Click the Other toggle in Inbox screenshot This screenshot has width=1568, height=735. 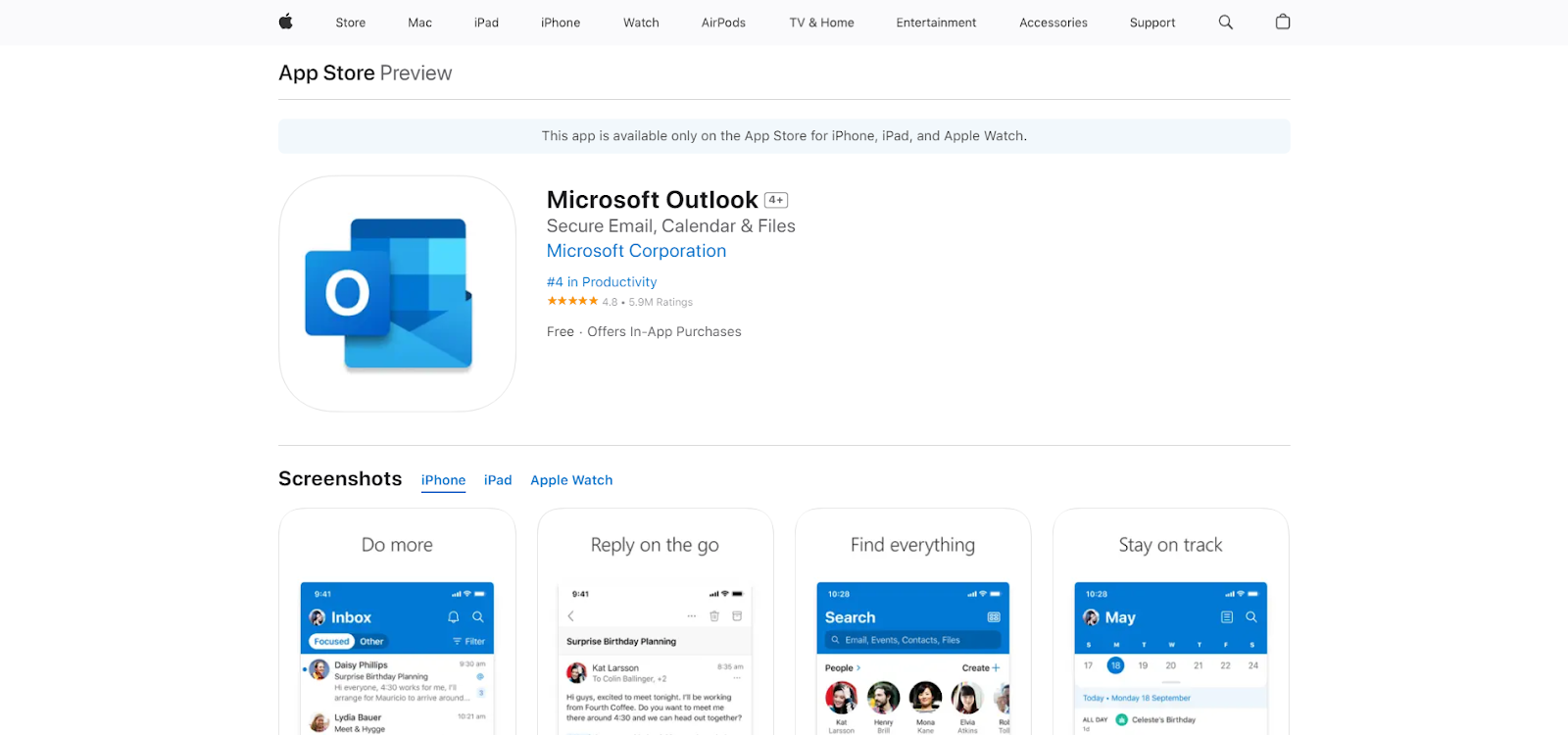371,642
